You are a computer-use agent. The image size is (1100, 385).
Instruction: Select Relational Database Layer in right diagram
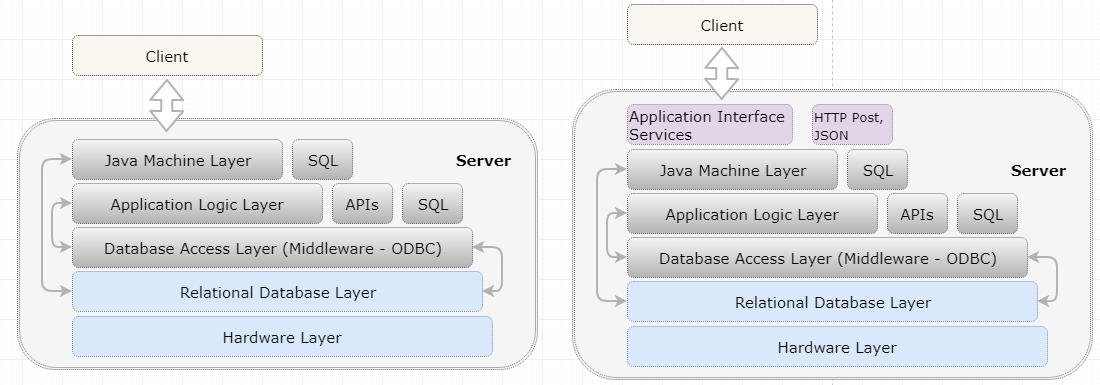pyautogui.click(x=832, y=302)
